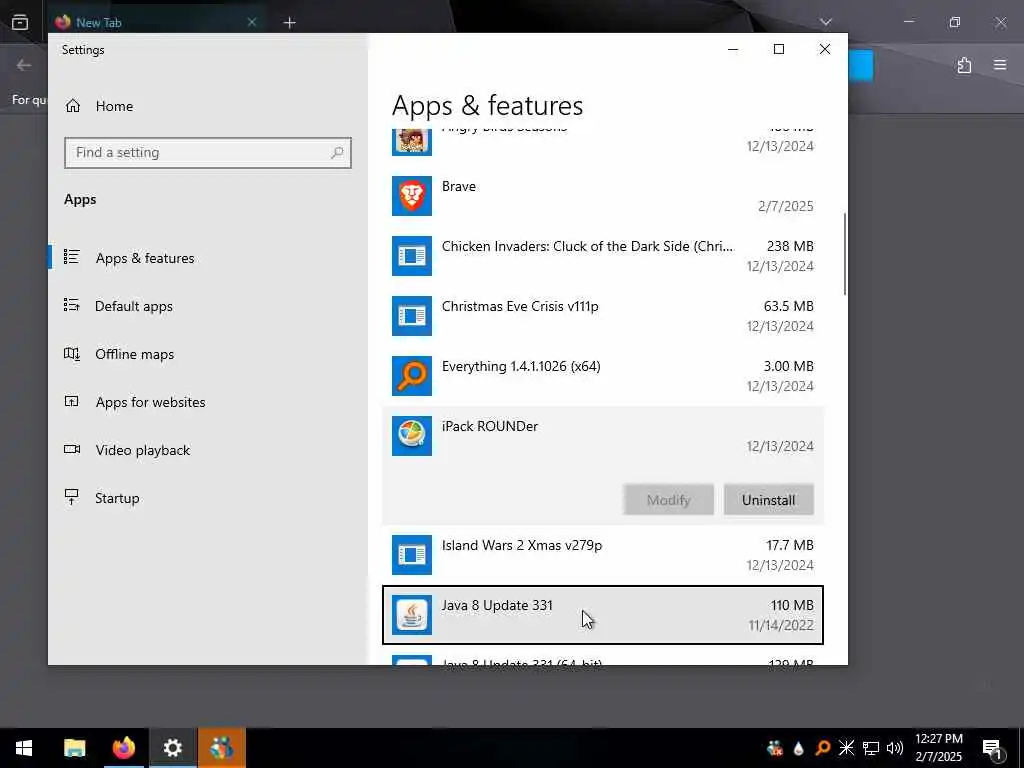Click the Apps & features list icon

[72, 257]
